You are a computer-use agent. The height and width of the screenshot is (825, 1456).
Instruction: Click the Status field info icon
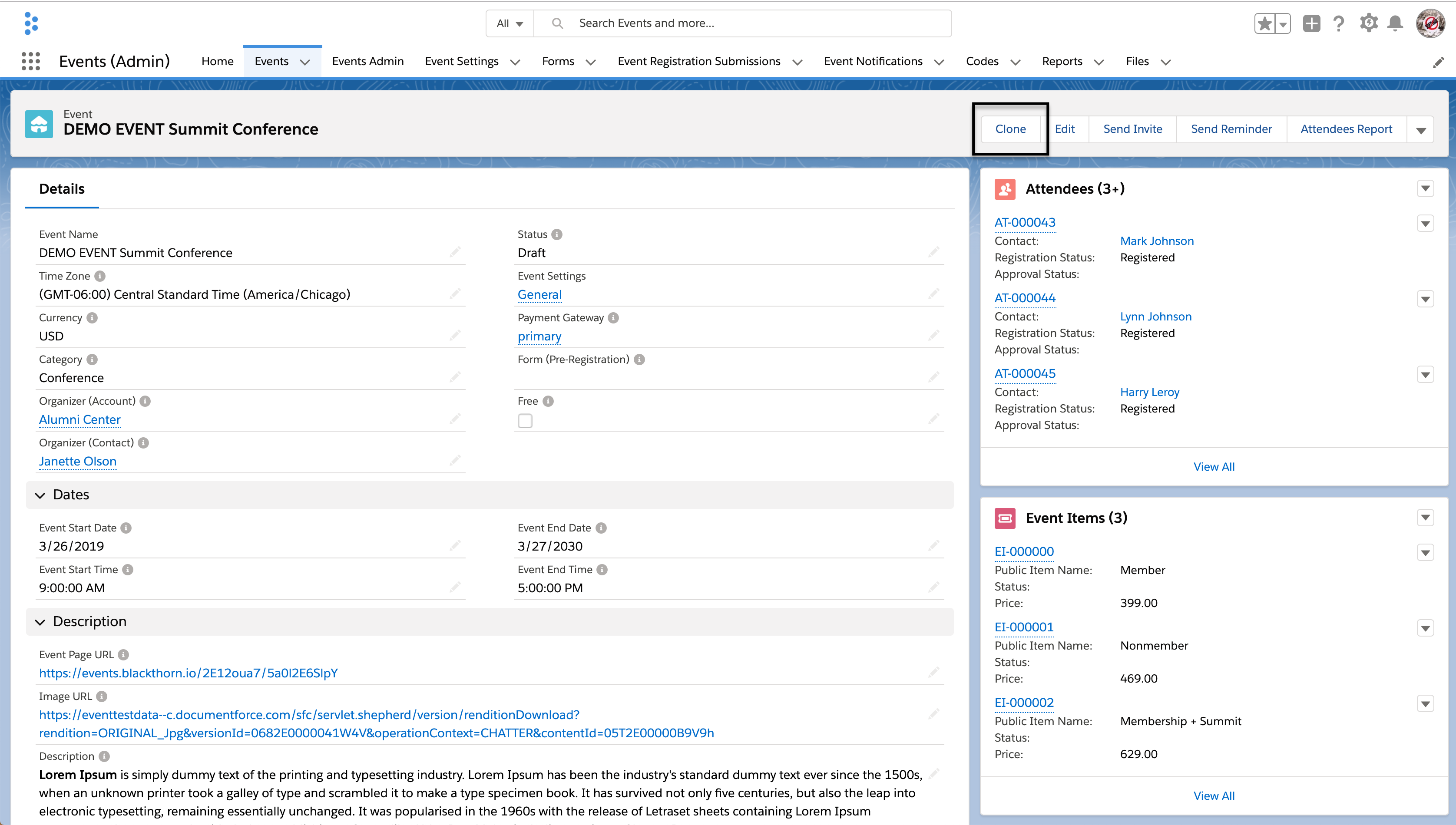[557, 234]
